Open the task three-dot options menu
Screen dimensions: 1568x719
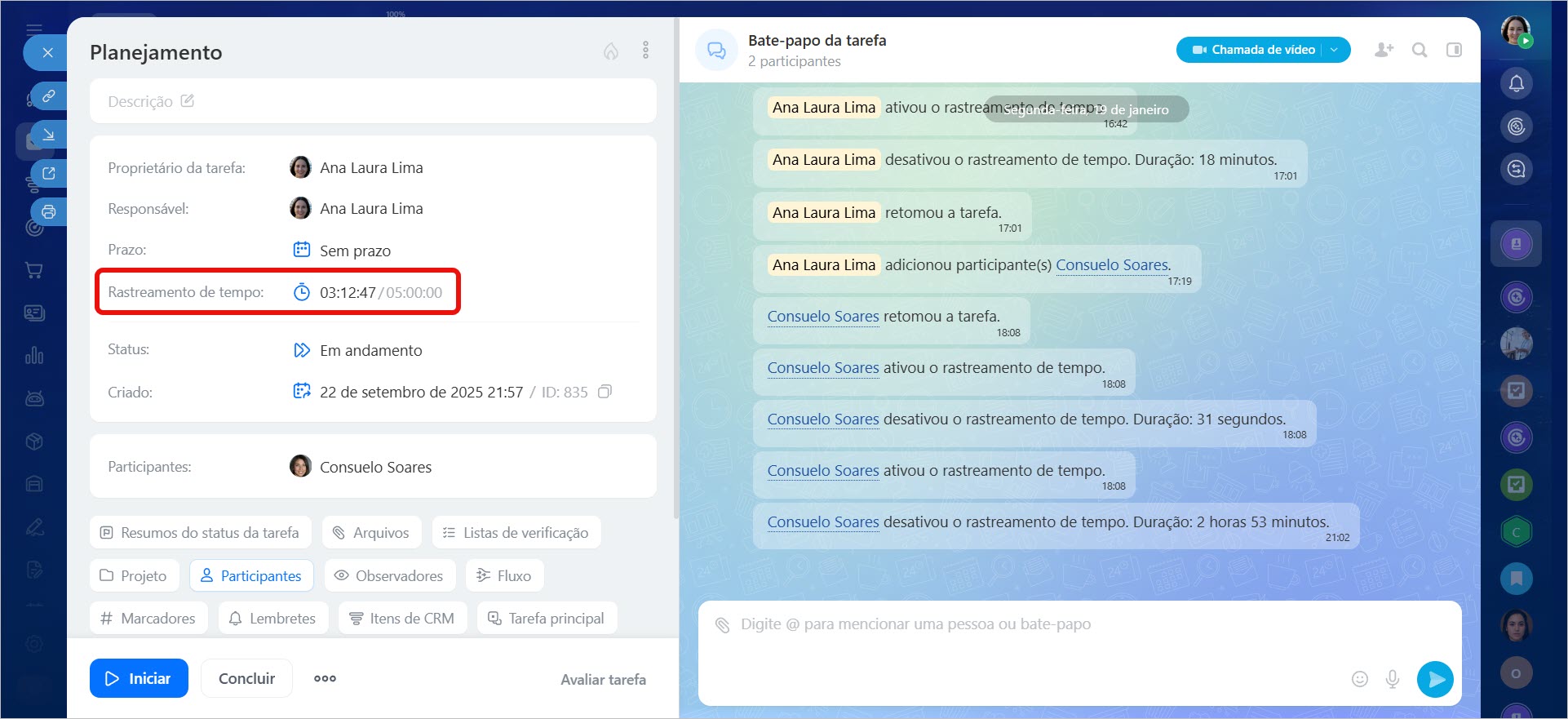(x=645, y=51)
